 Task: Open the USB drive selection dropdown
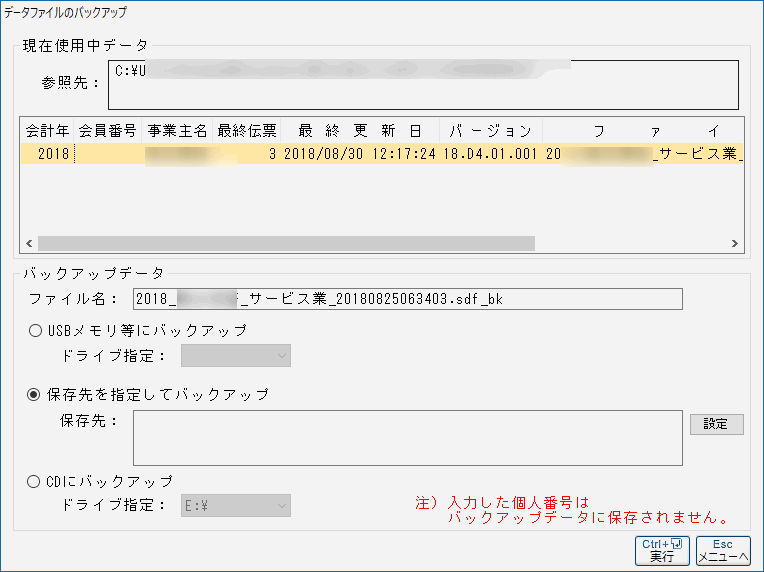(235, 356)
